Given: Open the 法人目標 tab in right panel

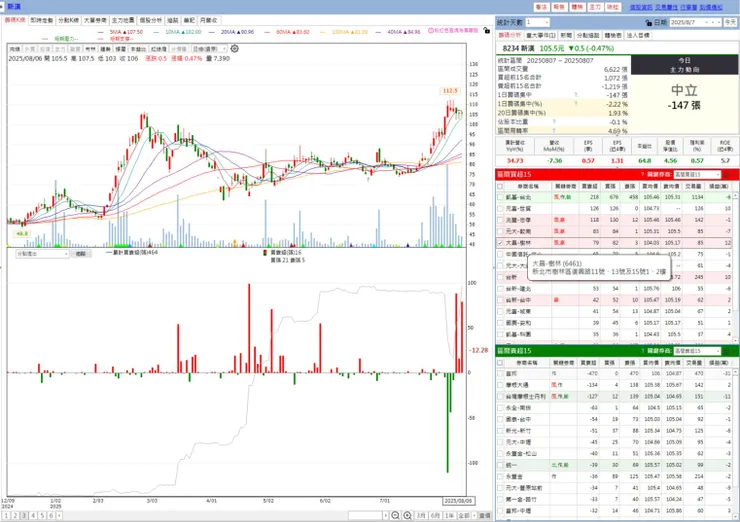Looking at the screenshot, I should 638,35.
